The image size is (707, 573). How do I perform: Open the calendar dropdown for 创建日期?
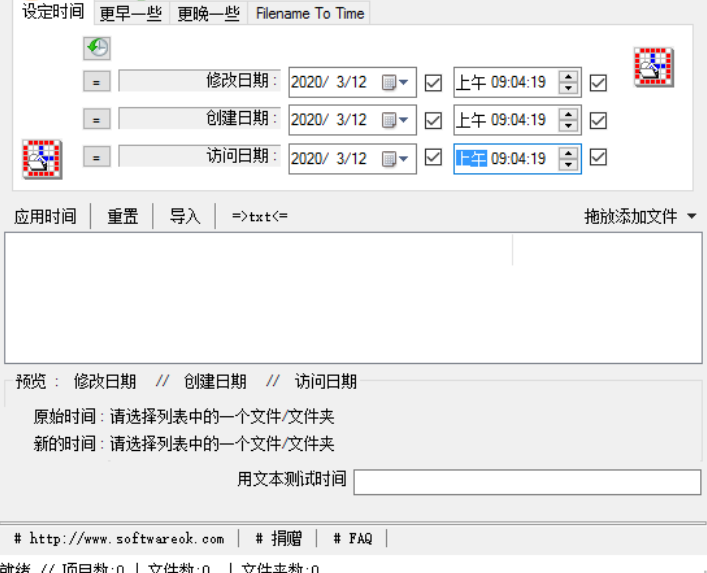(x=395, y=120)
